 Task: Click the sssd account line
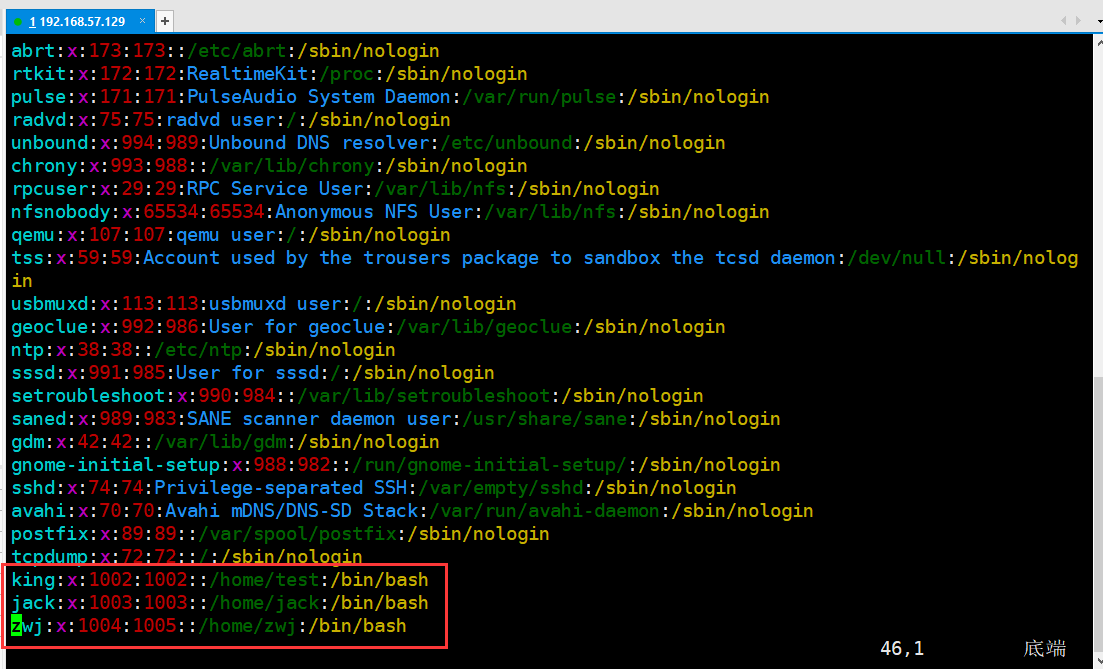point(253,373)
